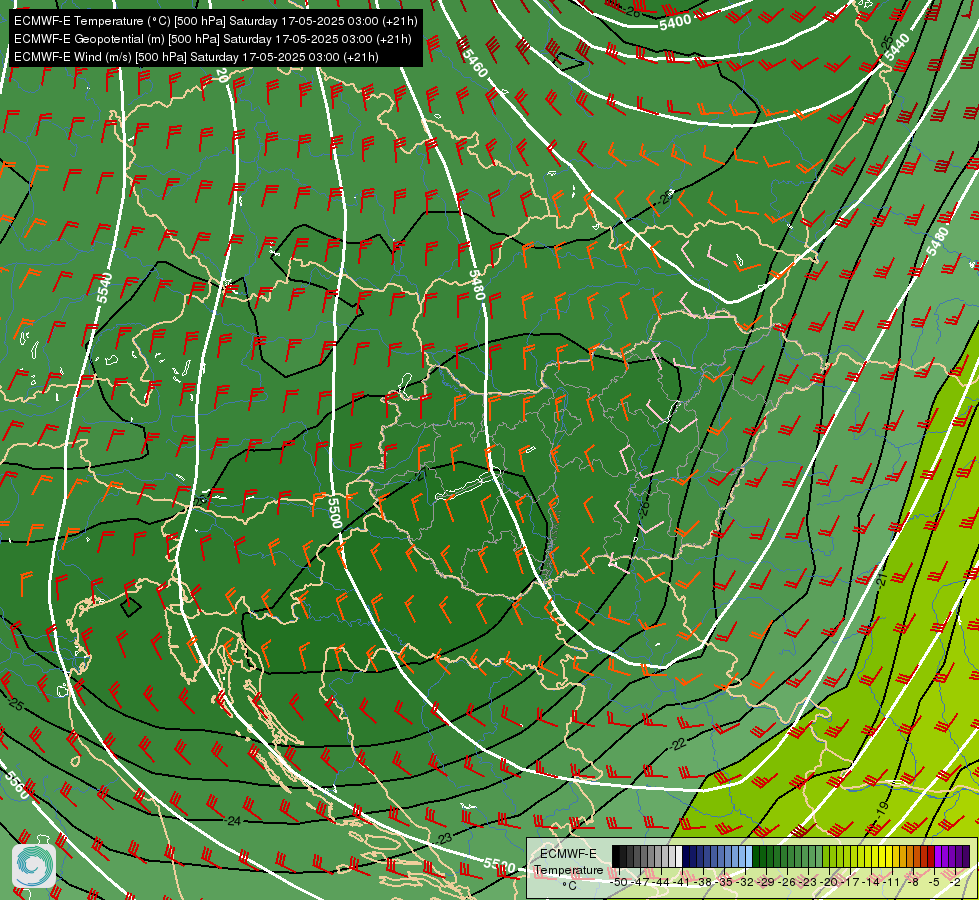Click the 5540 geopotential contour label
The height and width of the screenshot is (900, 979).
[x=105, y=288]
